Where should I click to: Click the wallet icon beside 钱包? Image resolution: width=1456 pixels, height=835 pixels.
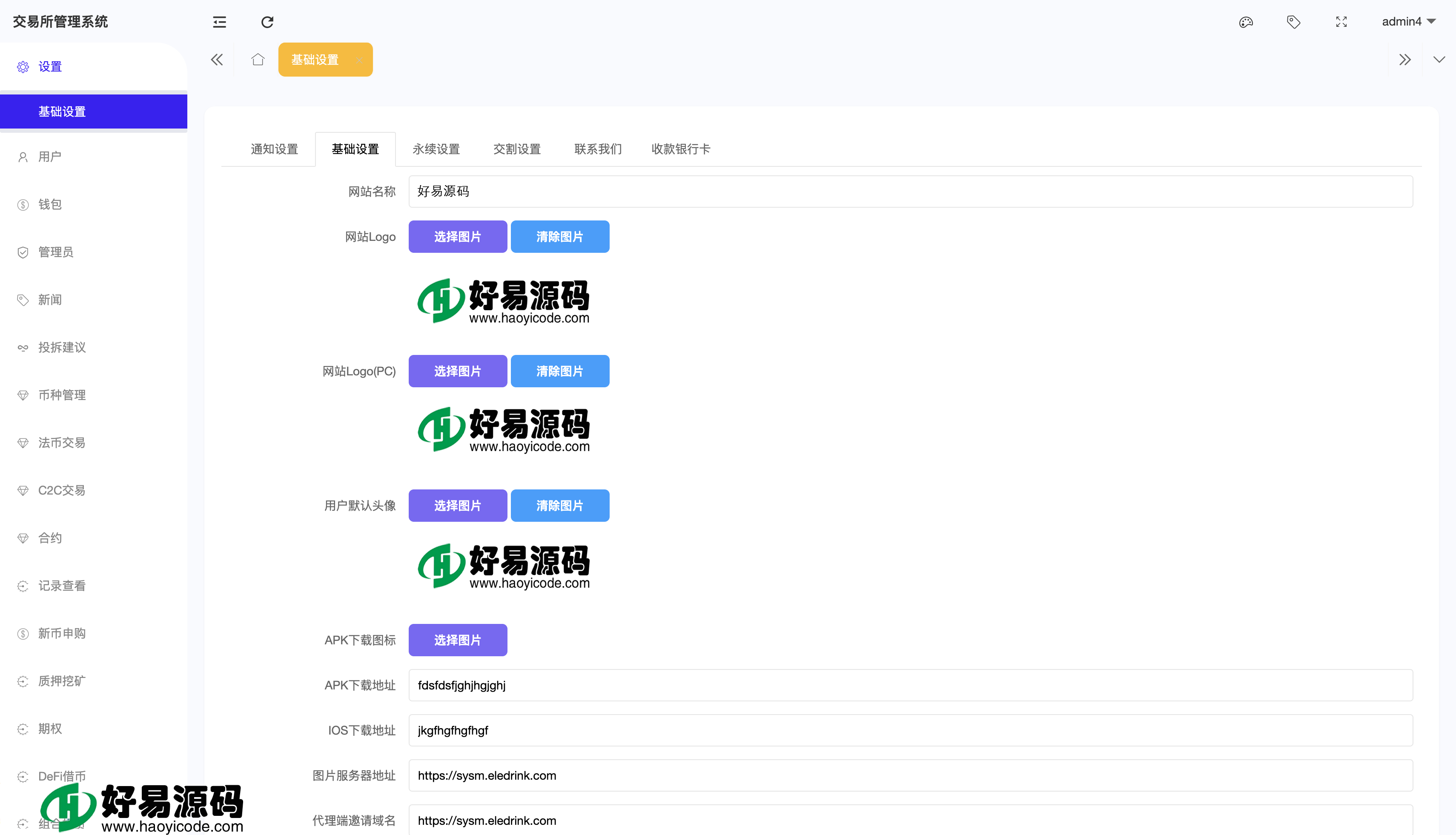click(x=23, y=204)
